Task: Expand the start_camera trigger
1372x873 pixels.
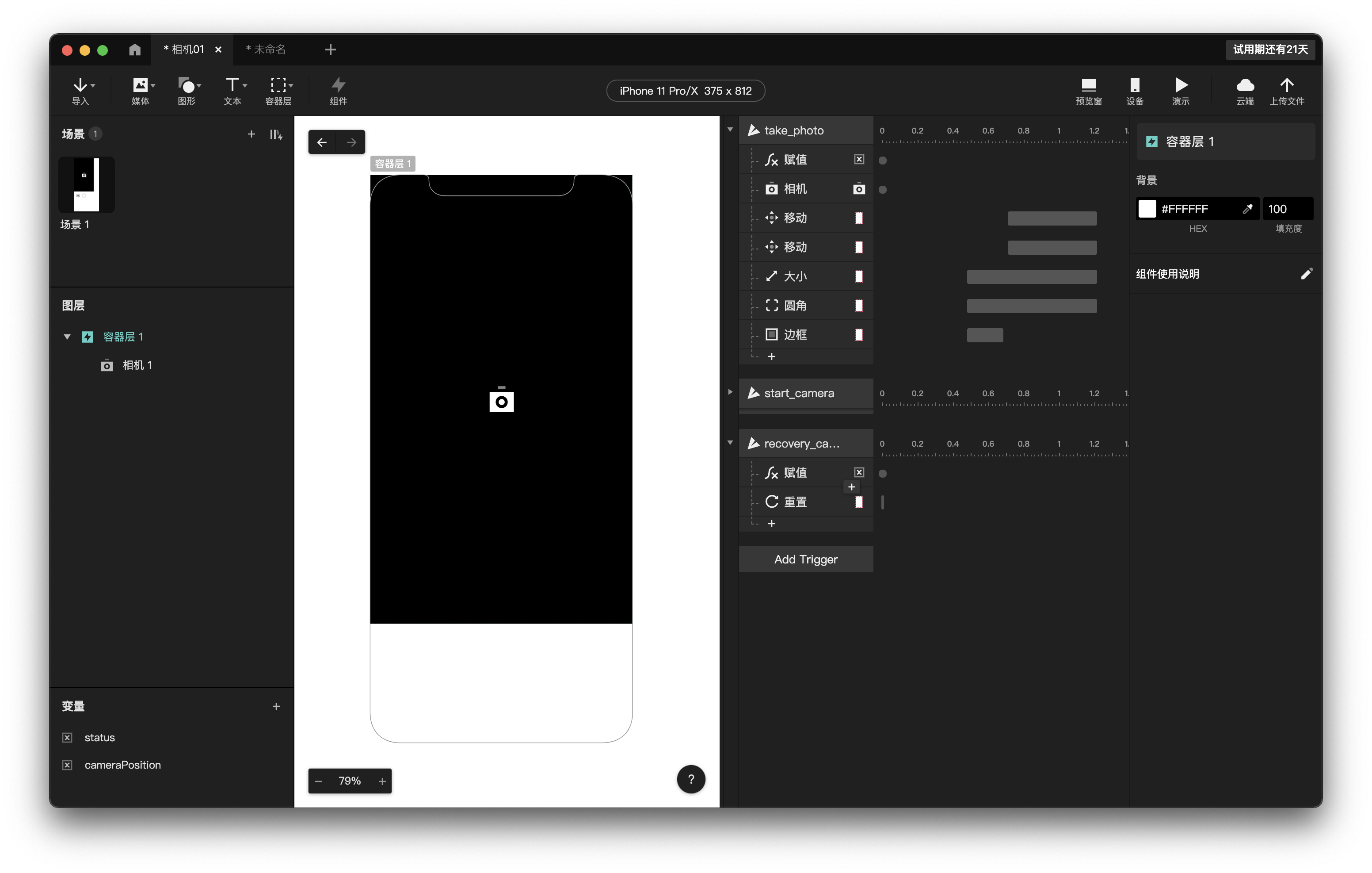Action: [730, 392]
